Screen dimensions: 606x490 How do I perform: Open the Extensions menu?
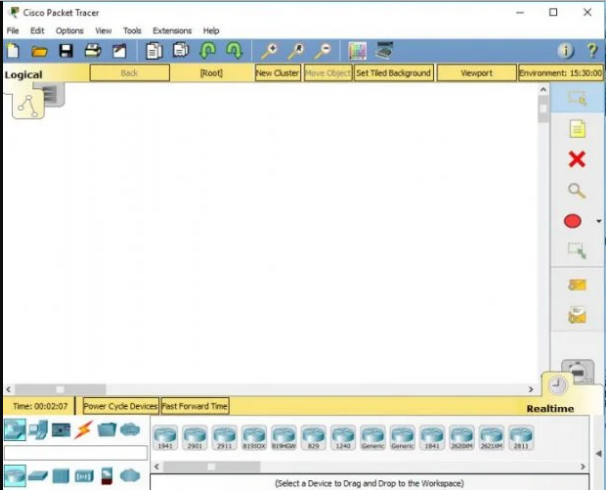tap(172, 31)
